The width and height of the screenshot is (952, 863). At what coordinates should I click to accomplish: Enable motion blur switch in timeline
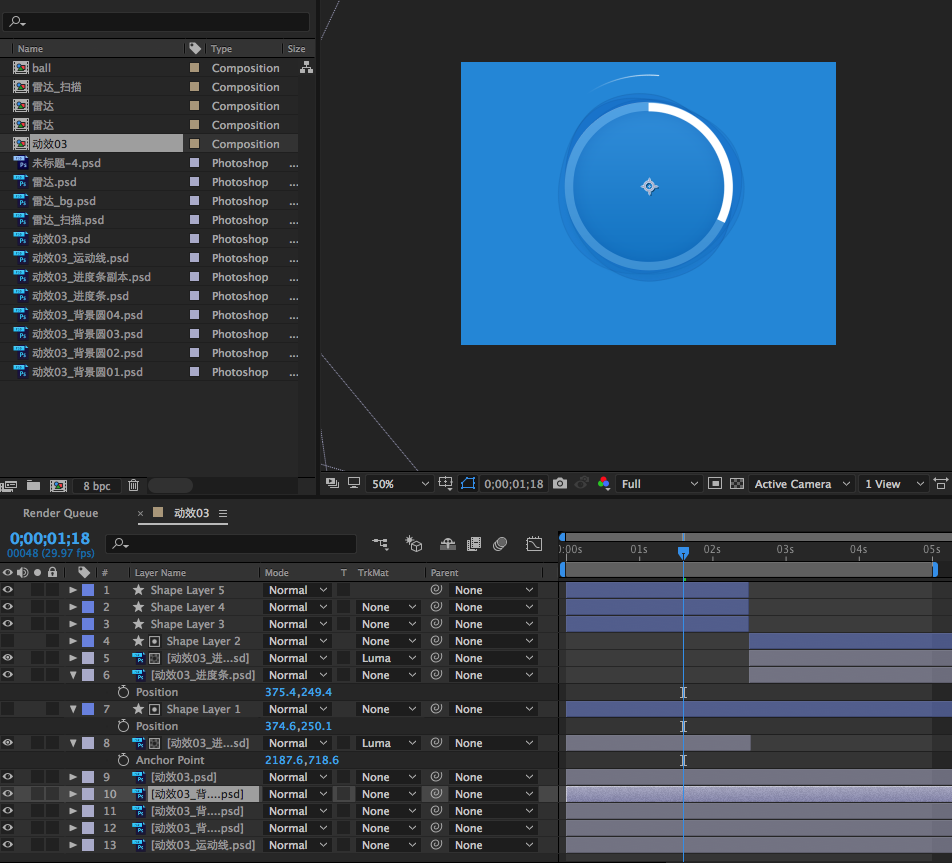[500, 544]
